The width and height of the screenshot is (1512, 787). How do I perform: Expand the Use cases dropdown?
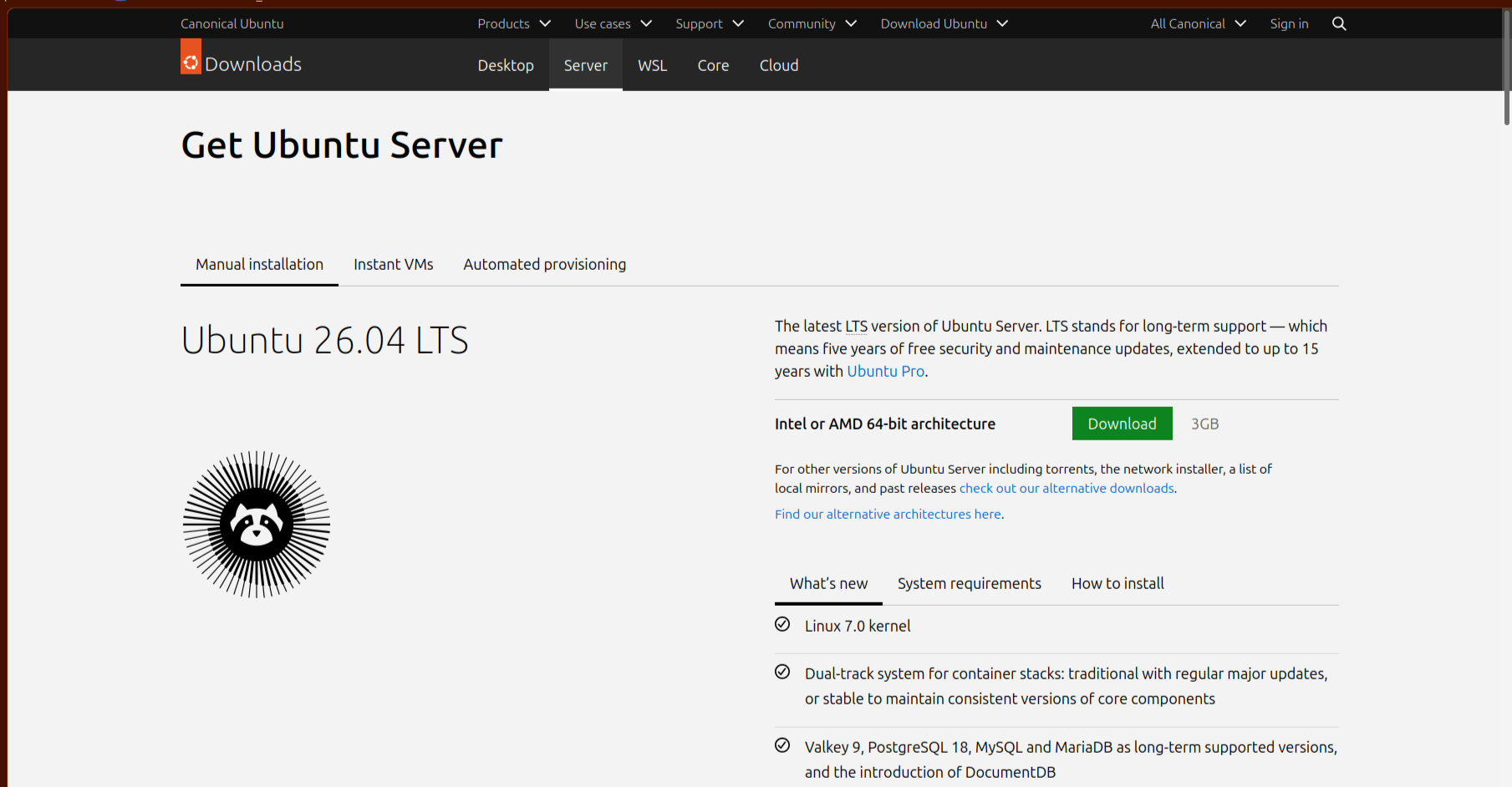tap(613, 23)
